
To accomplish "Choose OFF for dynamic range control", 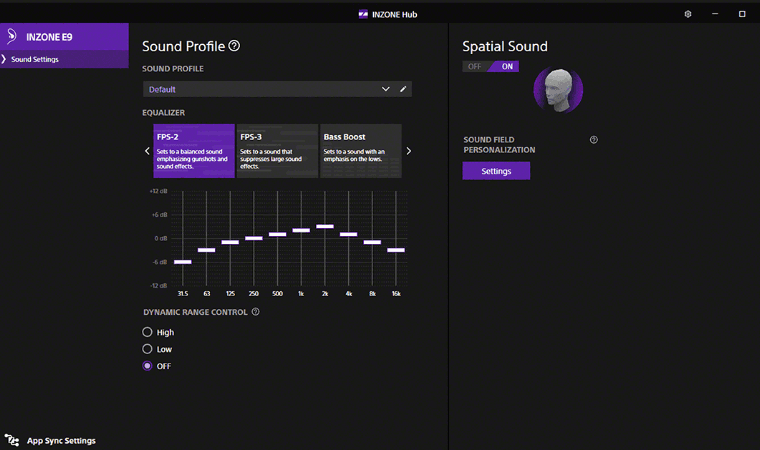I will pyautogui.click(x=148, y=366).
